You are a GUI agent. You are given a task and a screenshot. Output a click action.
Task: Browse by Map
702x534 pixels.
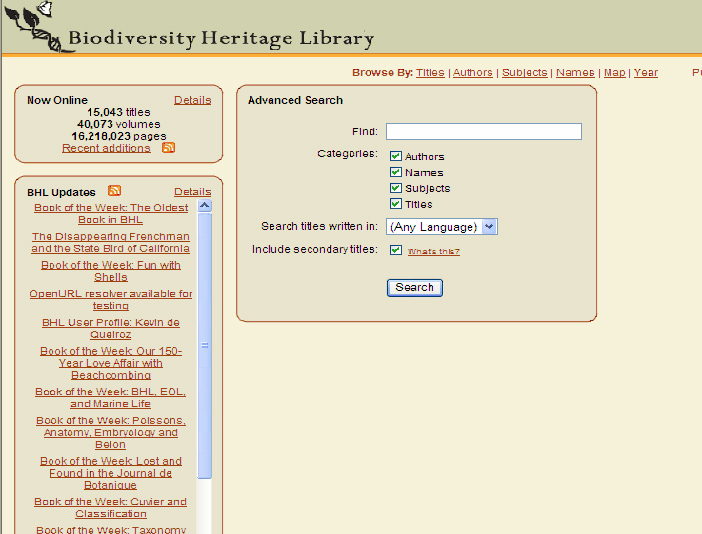point(614,73)
